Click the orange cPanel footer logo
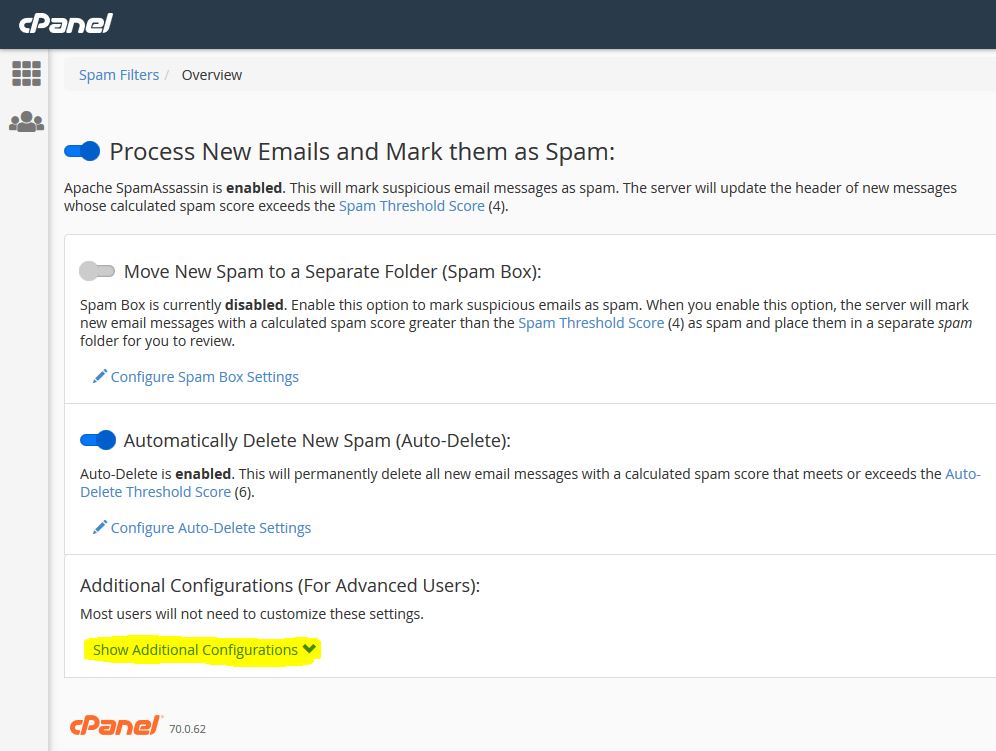This screenshot has height=751, width=996. pyautogui.click(x=116, y=725)
